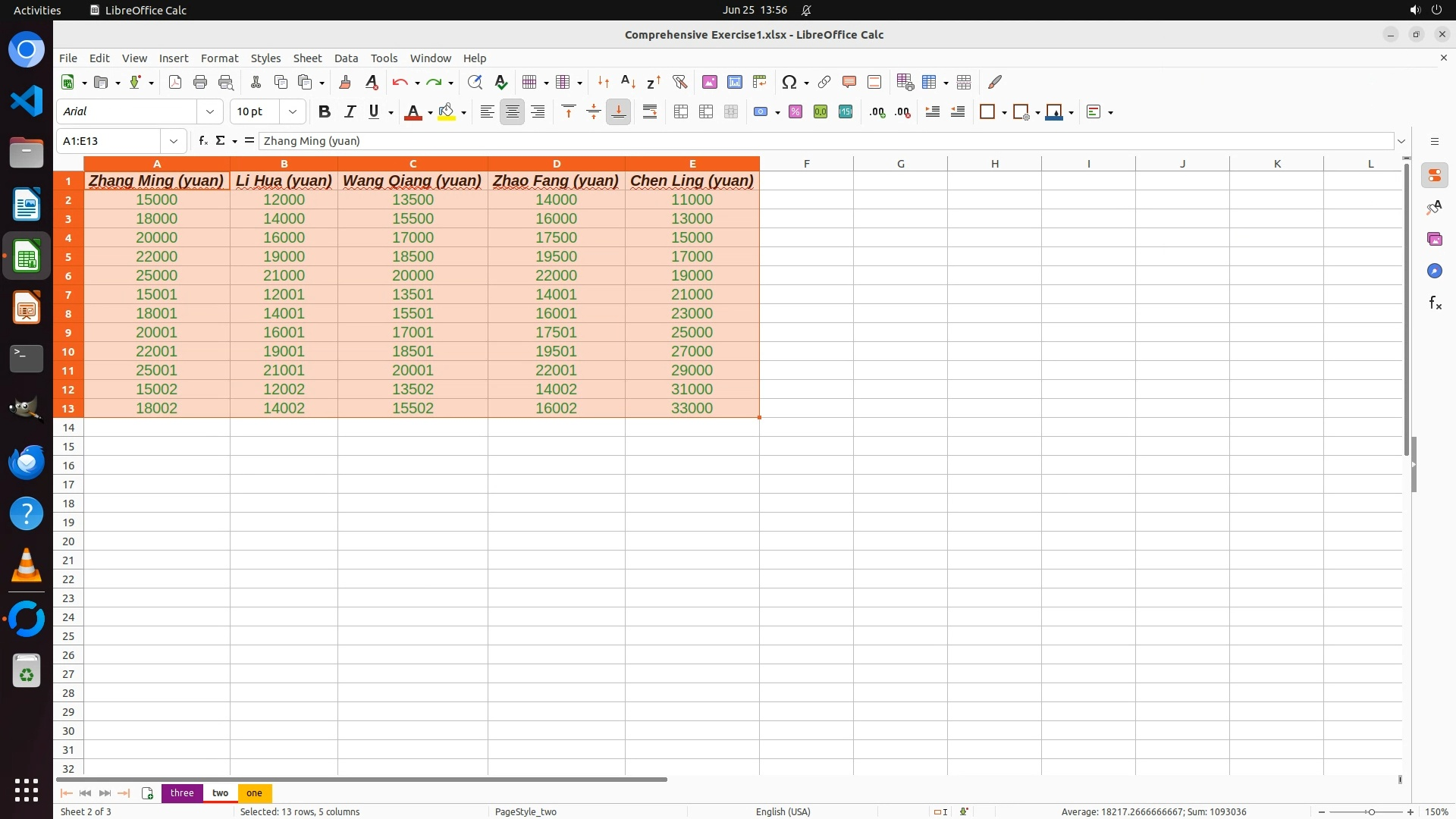Click the Align Left button
The image size is (1456, 819).
(487, 112)
